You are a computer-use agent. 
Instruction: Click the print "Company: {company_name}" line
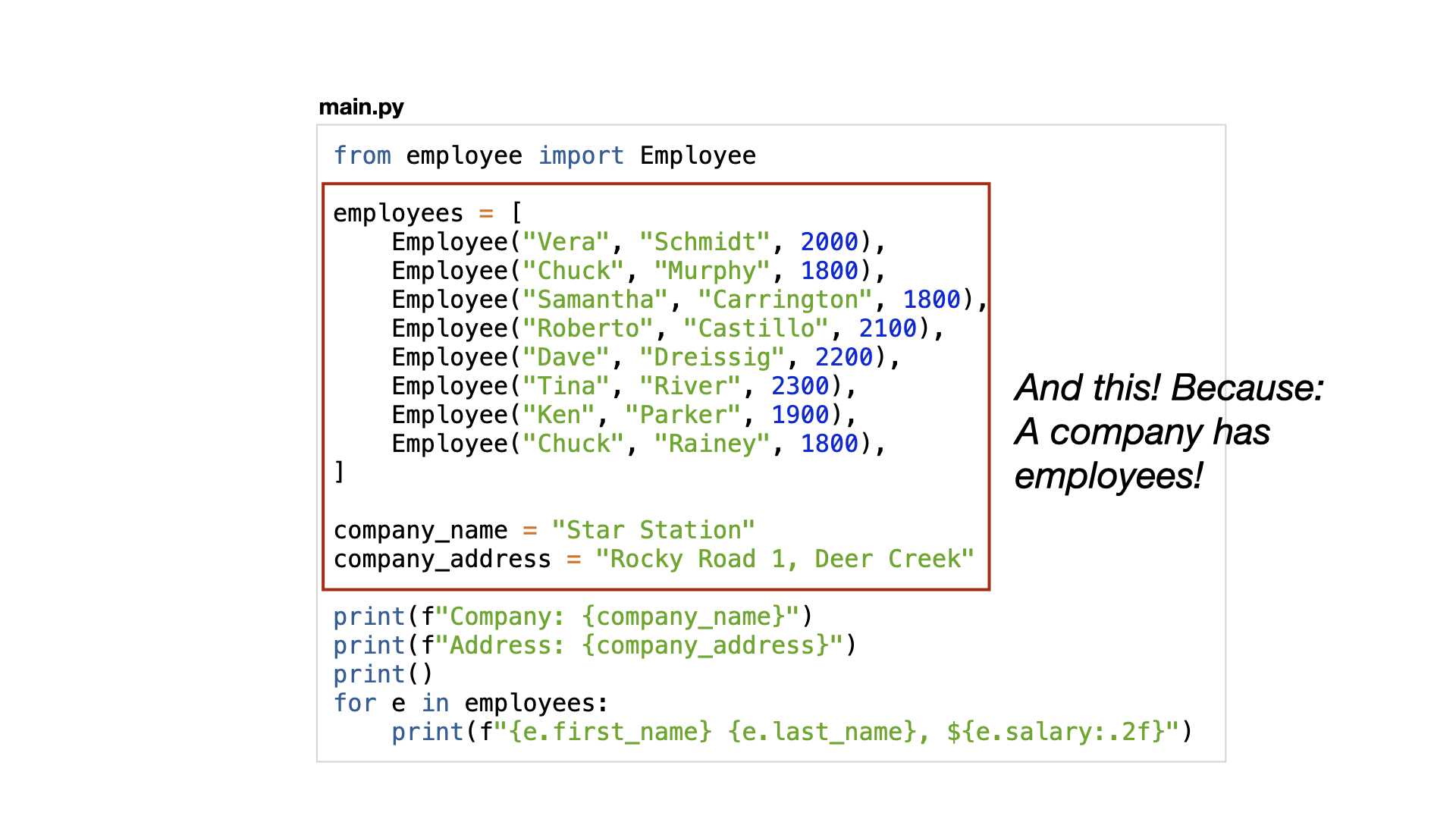coord(573,617)
